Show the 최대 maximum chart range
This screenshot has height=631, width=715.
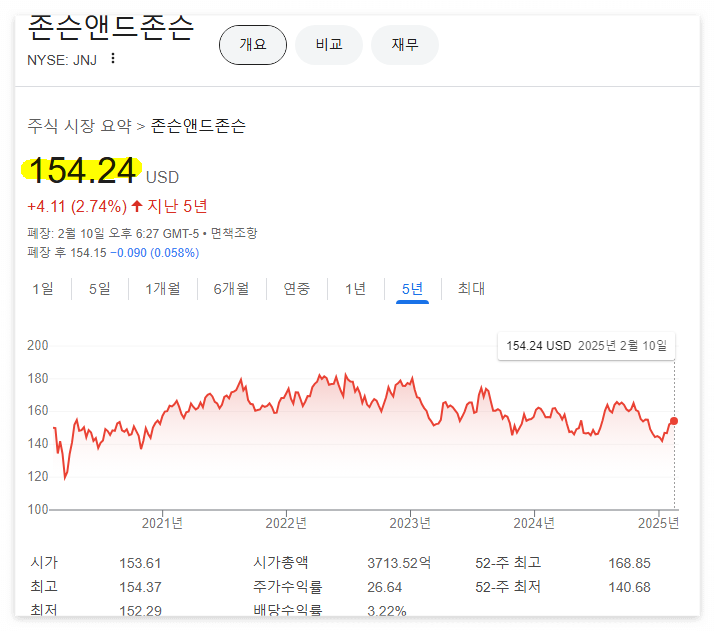(471, 289)
